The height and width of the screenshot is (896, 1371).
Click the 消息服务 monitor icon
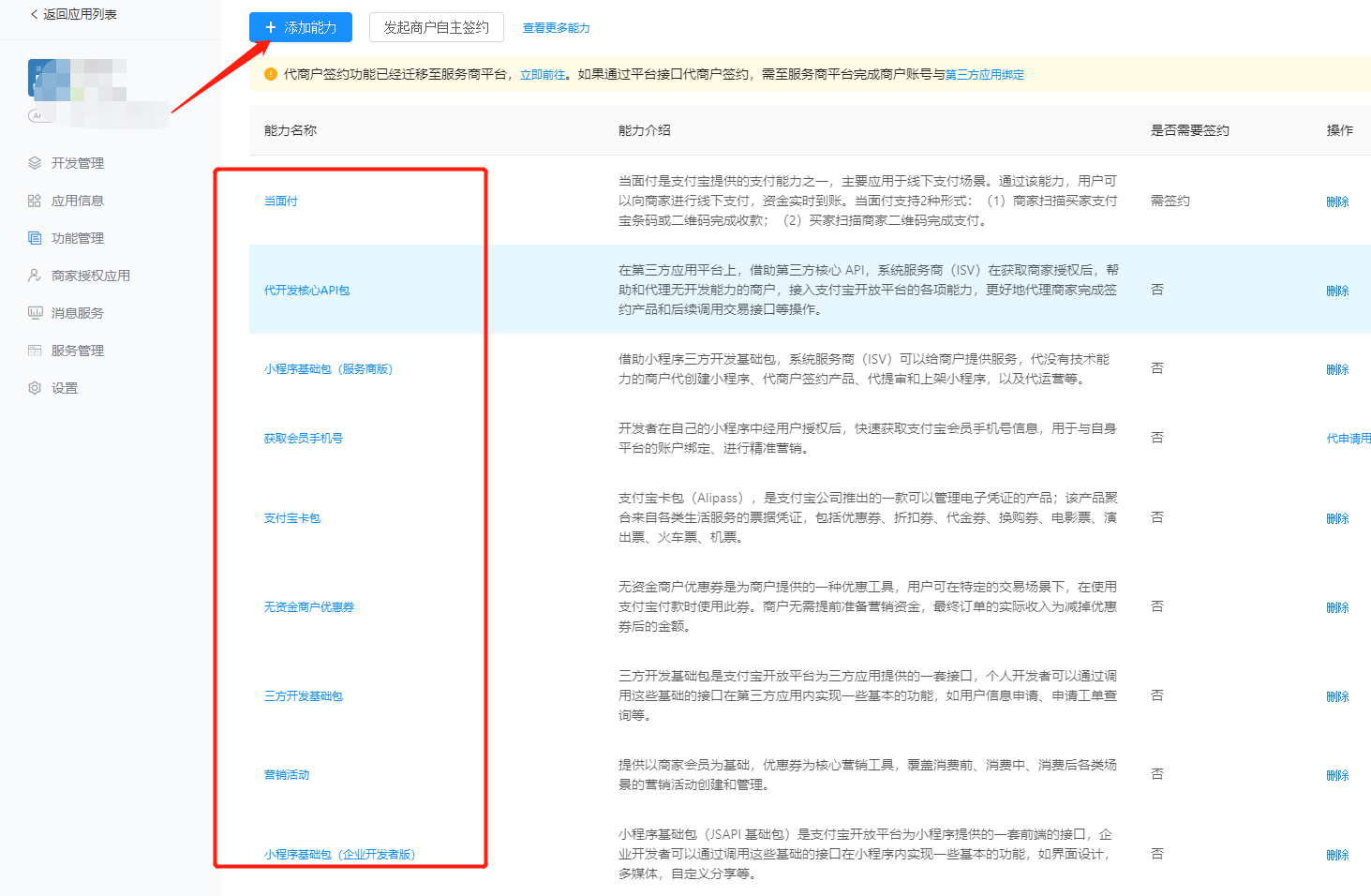click(x=35, y=313)
